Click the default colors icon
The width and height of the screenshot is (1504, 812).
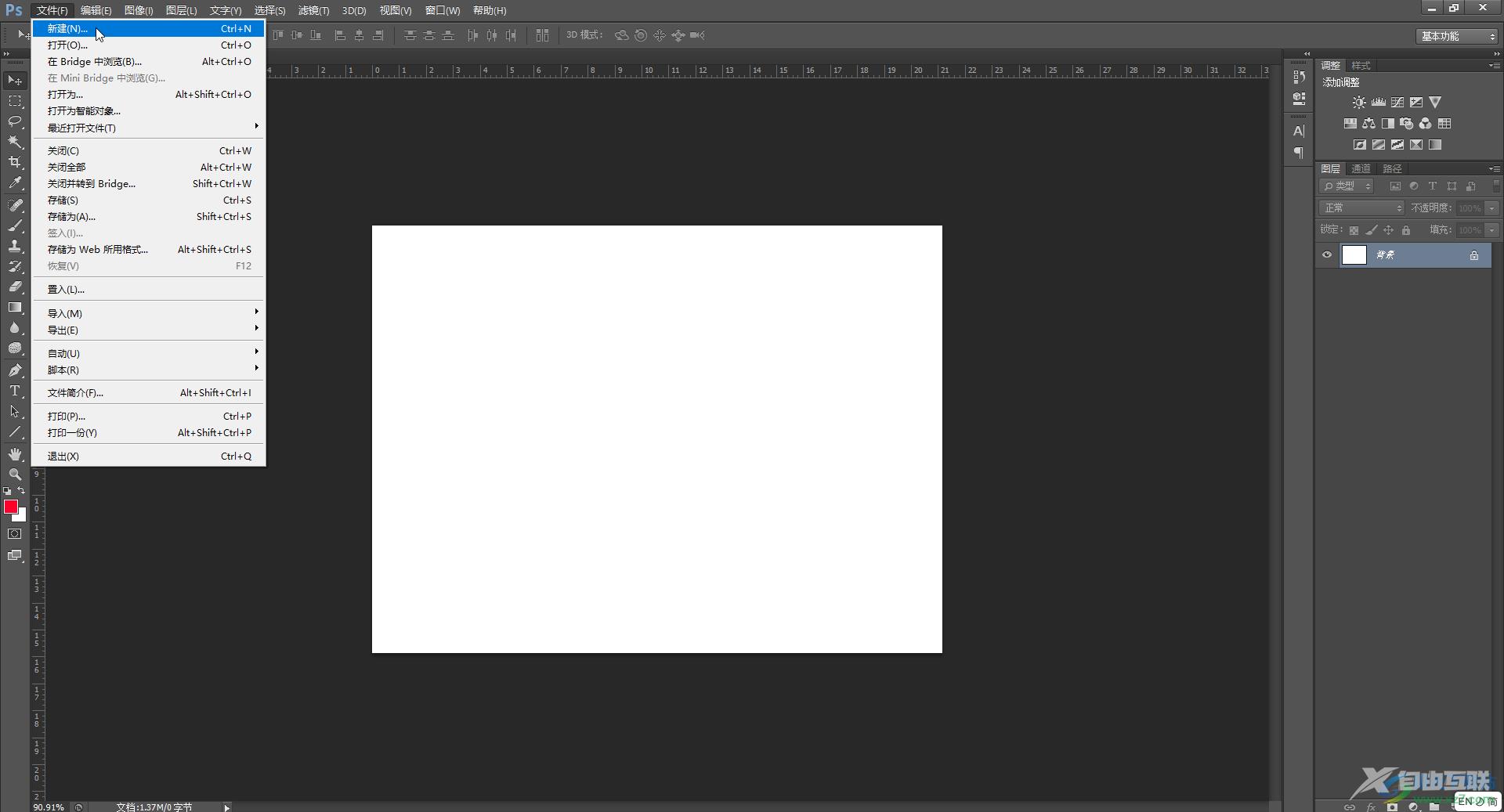7,491
